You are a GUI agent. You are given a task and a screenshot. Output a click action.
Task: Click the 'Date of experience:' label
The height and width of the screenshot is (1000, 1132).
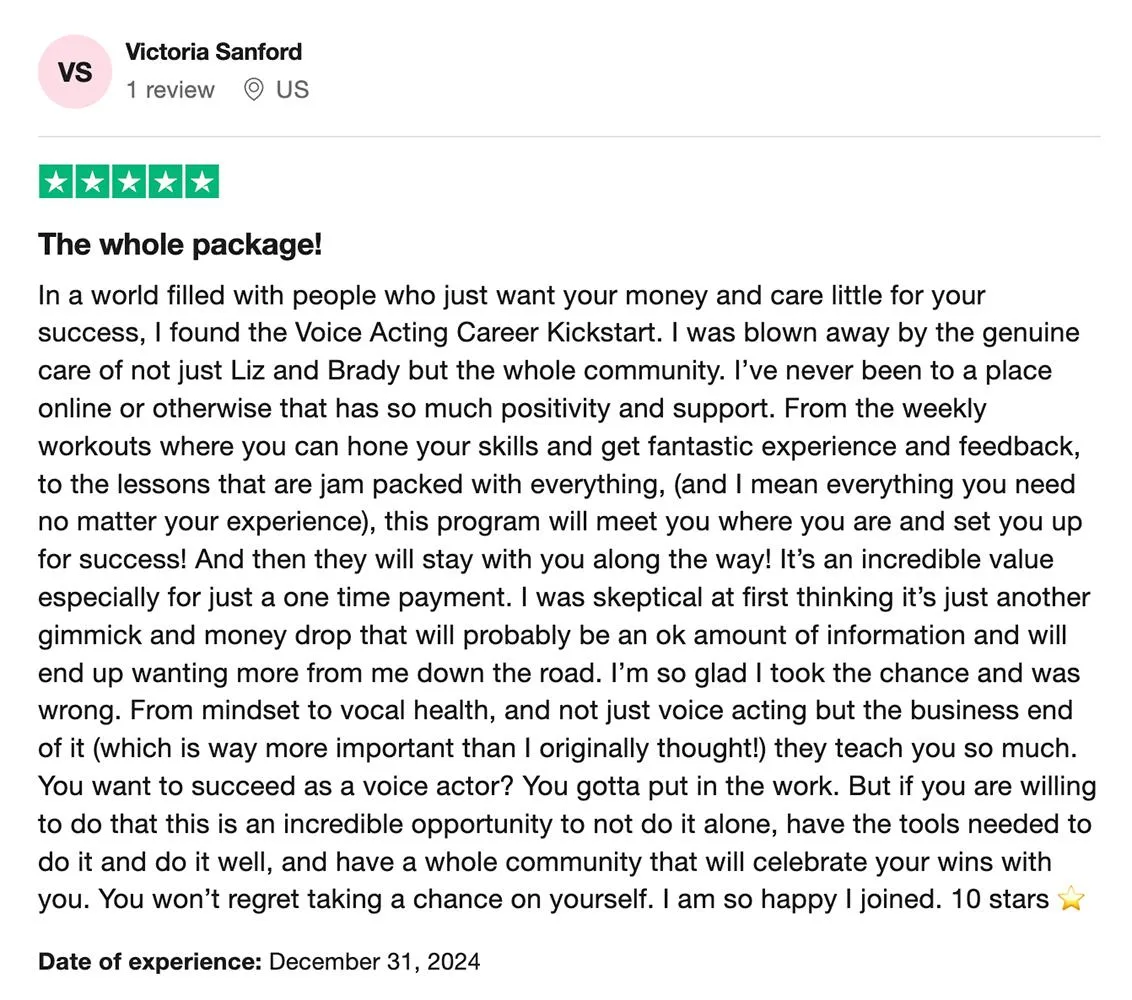click(149, 962)
